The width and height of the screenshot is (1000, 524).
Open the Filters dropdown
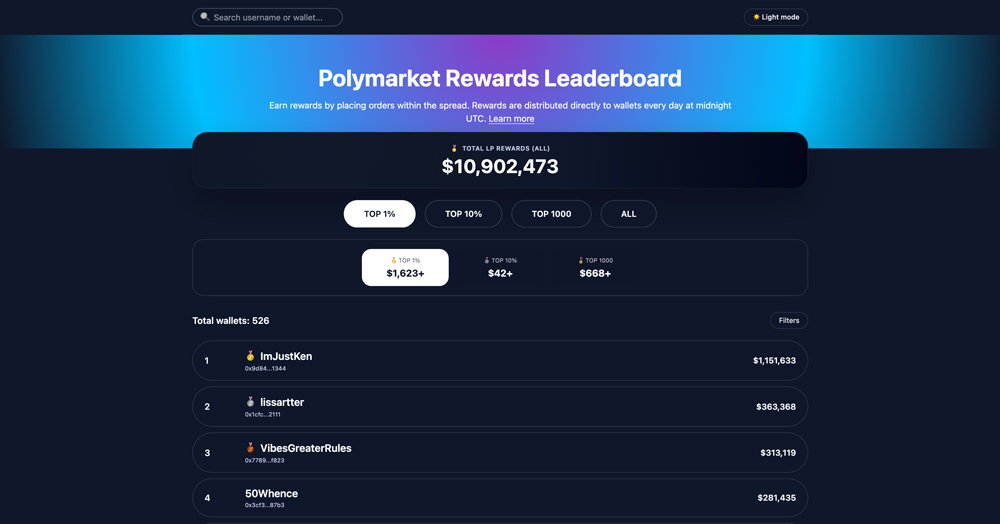[x=789, y=321]
